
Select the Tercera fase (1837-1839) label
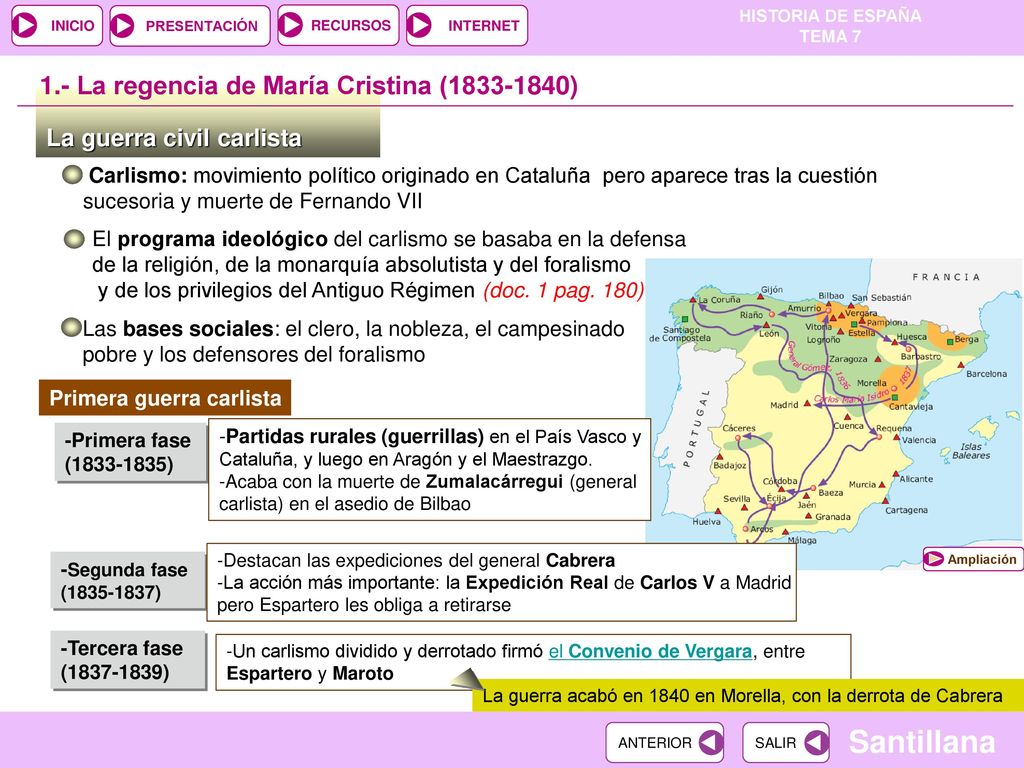coord(128,660)
